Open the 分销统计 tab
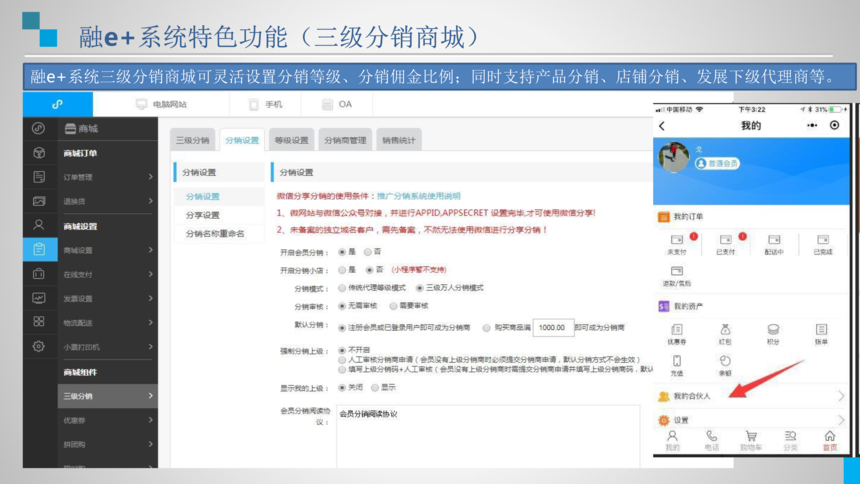The image size is (860, 484). (x=398, y=141)
